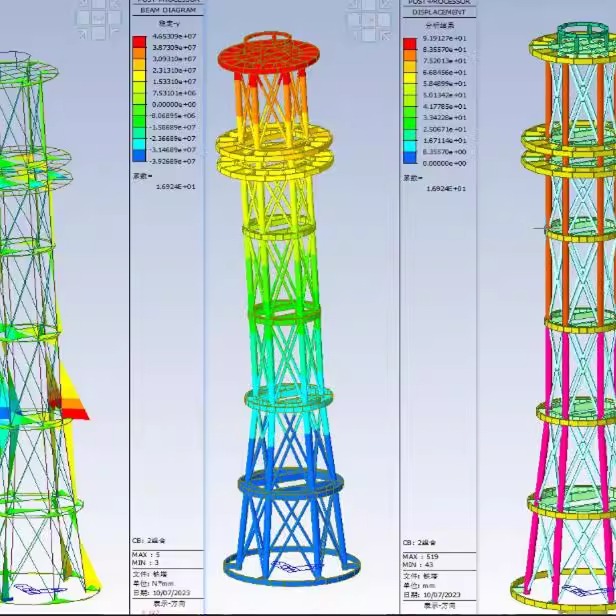The height and width of the screenshot is (616, 616).
Task: Click the maximum displacement 9.19127e+01
Action: 444,38
